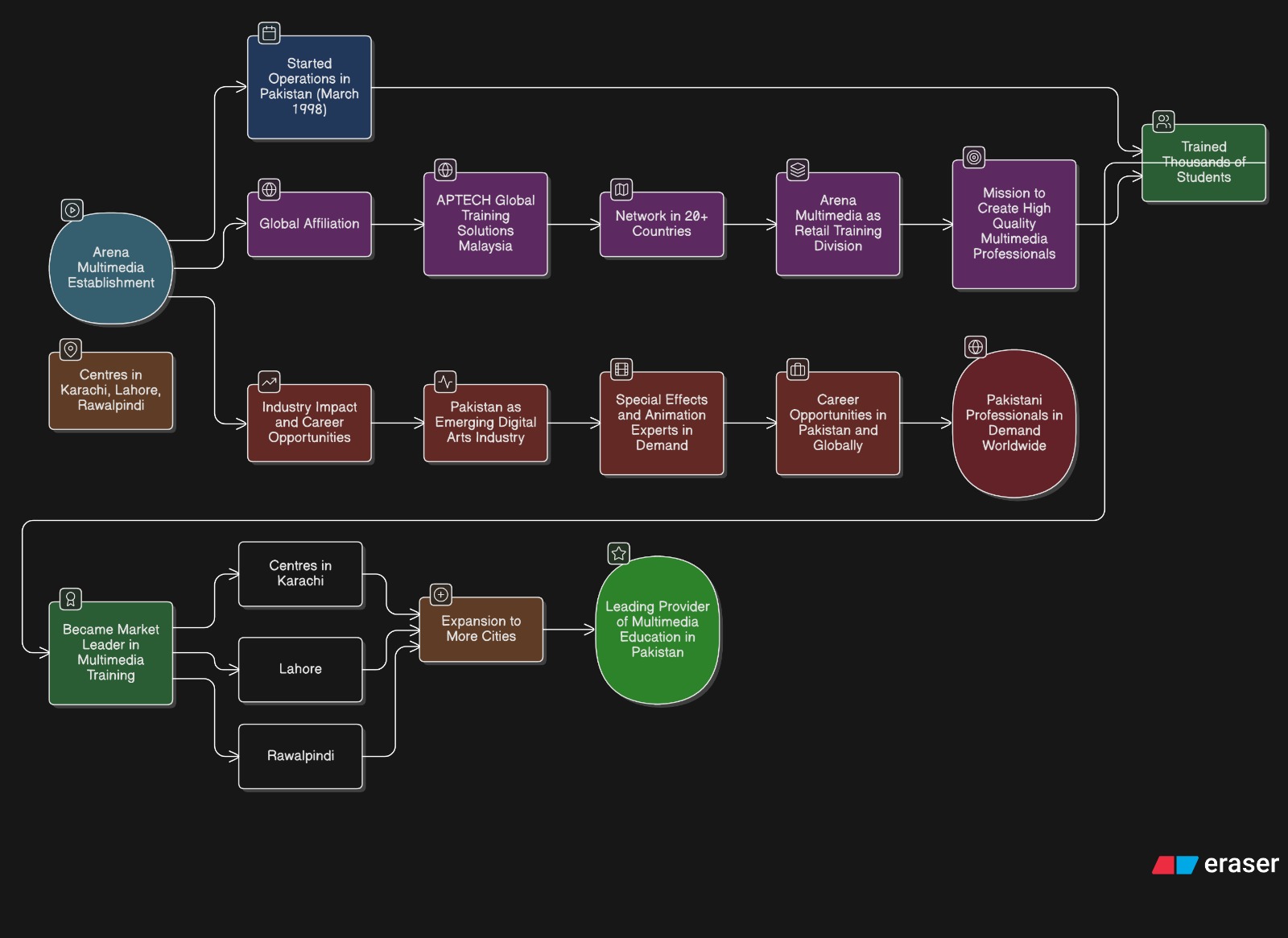
Task: Click the target icon on the Mission node
Action: (974, 157)
